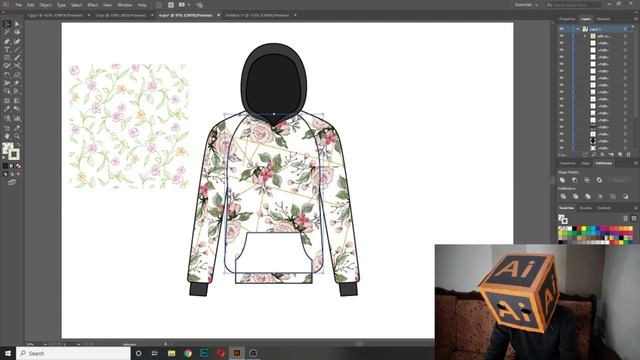This screenshot has width=640, height=360.
Task: Select the Magic Wand tool
Action: pos(7,32)
